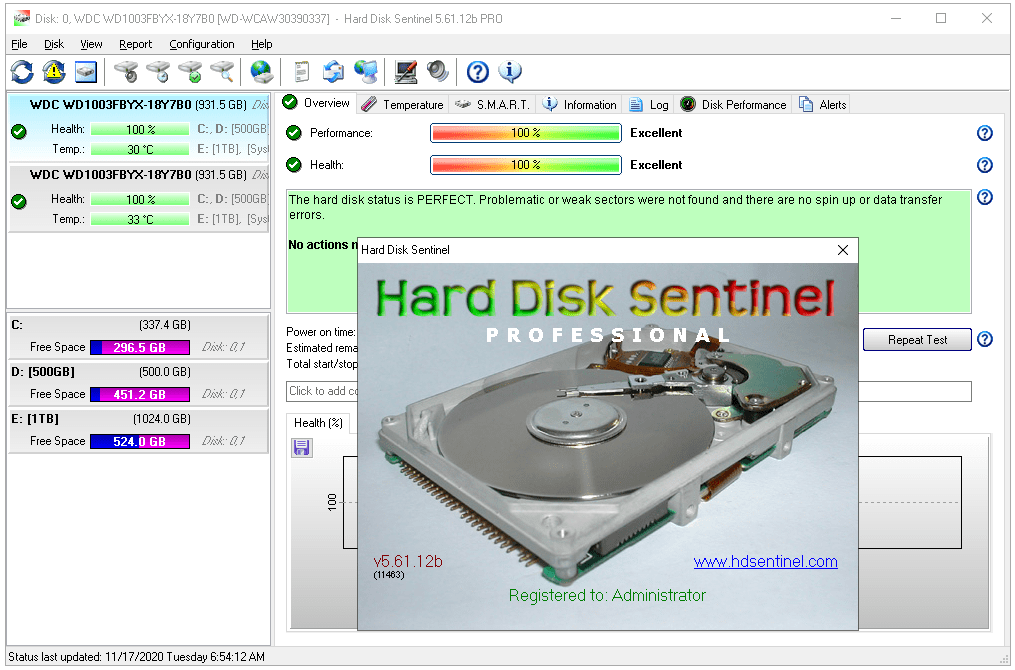The height and width of the screenshot is (670, 1015).
Task: Click the globe with disk toolbar icon
Action: pos(262,72)
